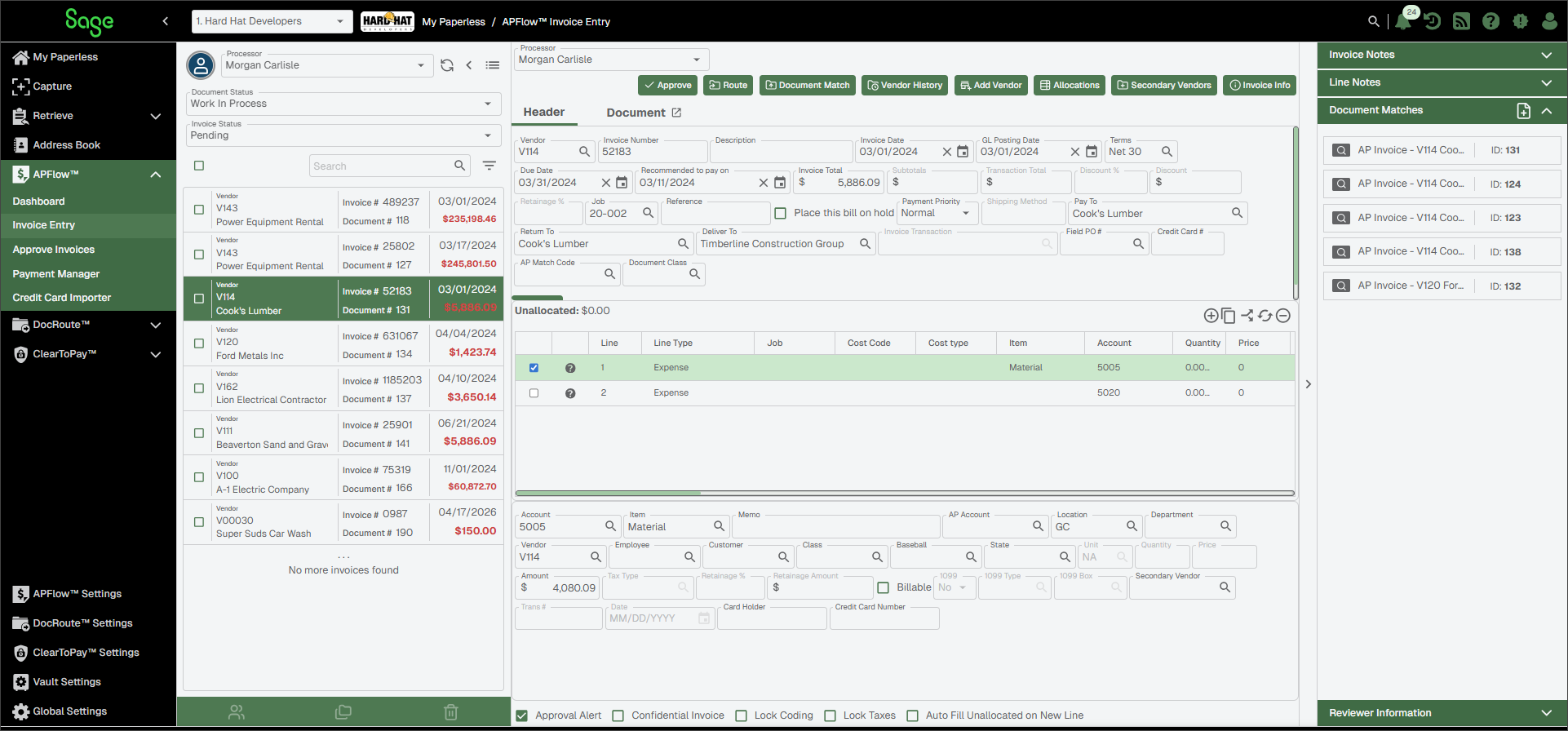This screenshot has height=731, width=1568.
Task: Open notifications bell showing 24
Action: (x=1403, y=20)
